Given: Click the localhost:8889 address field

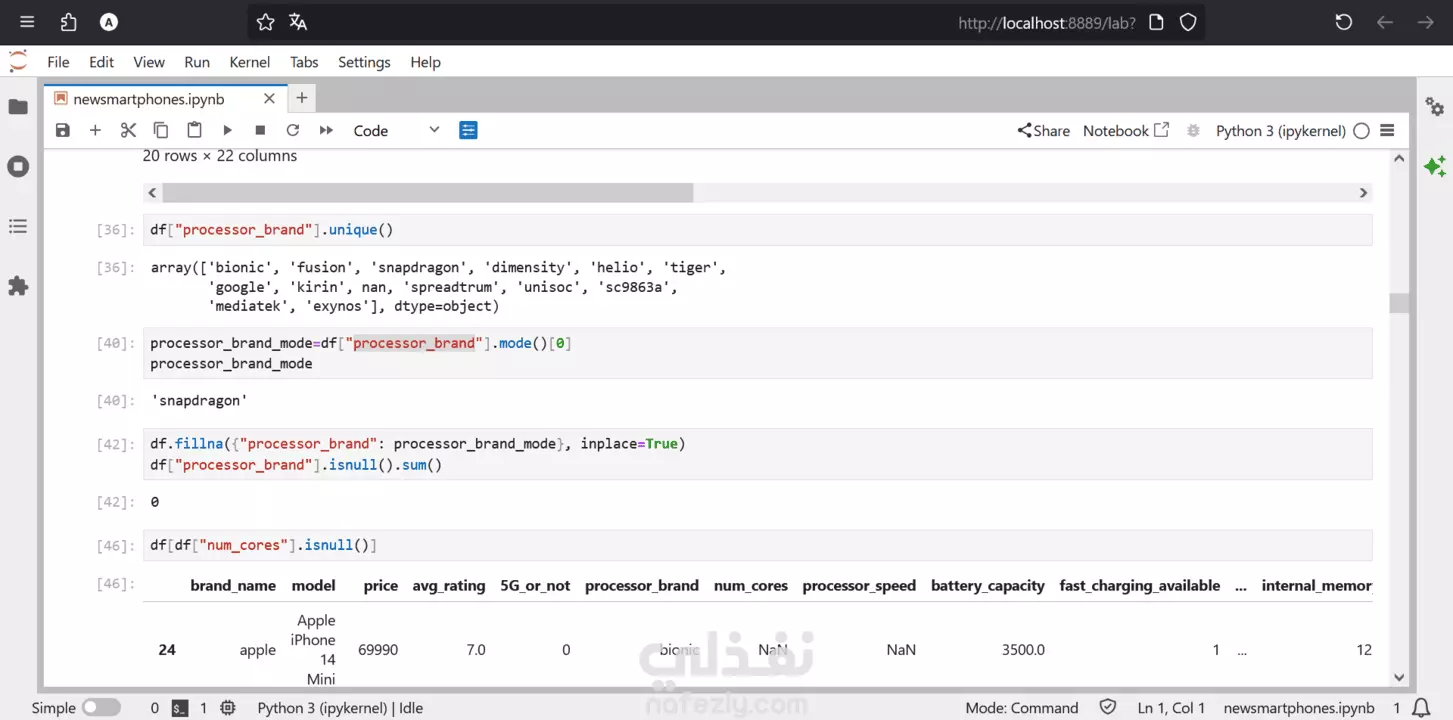Looking at the screenshot, I should pyautogui.click(x=1046, y=22).
